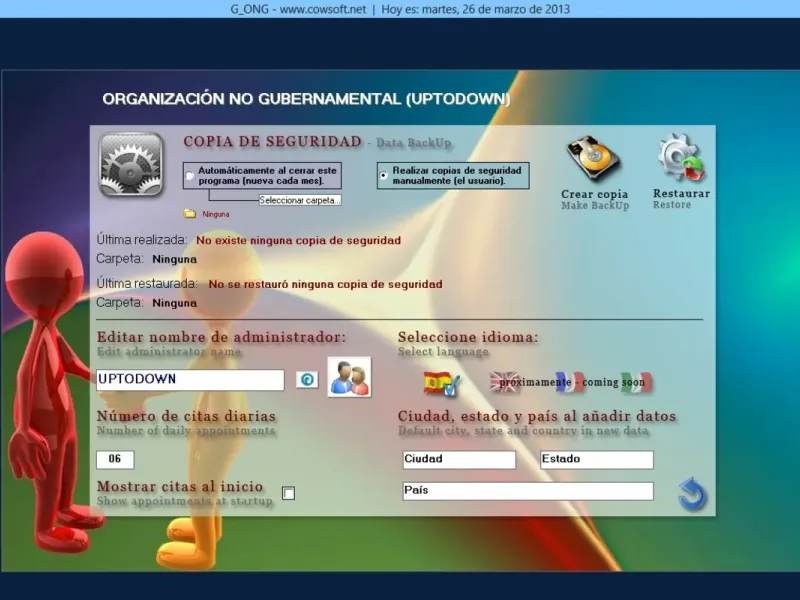Viewport: 800px width, 600px height.
Task: Click the administrator name field UPTODOWN
Action: pos(190,380)
